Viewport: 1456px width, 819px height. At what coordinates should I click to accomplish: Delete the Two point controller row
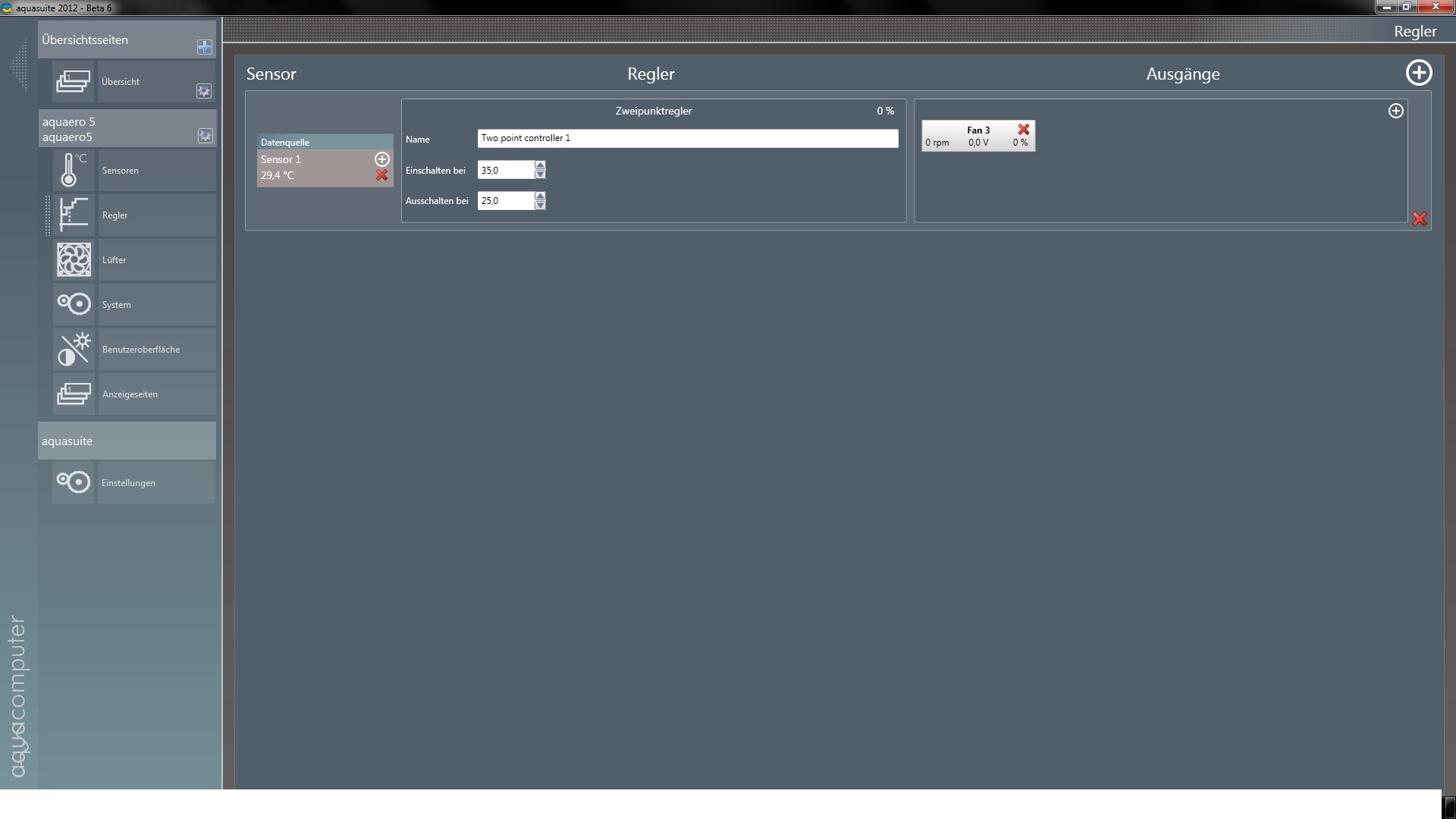(x=1420, y=219)
